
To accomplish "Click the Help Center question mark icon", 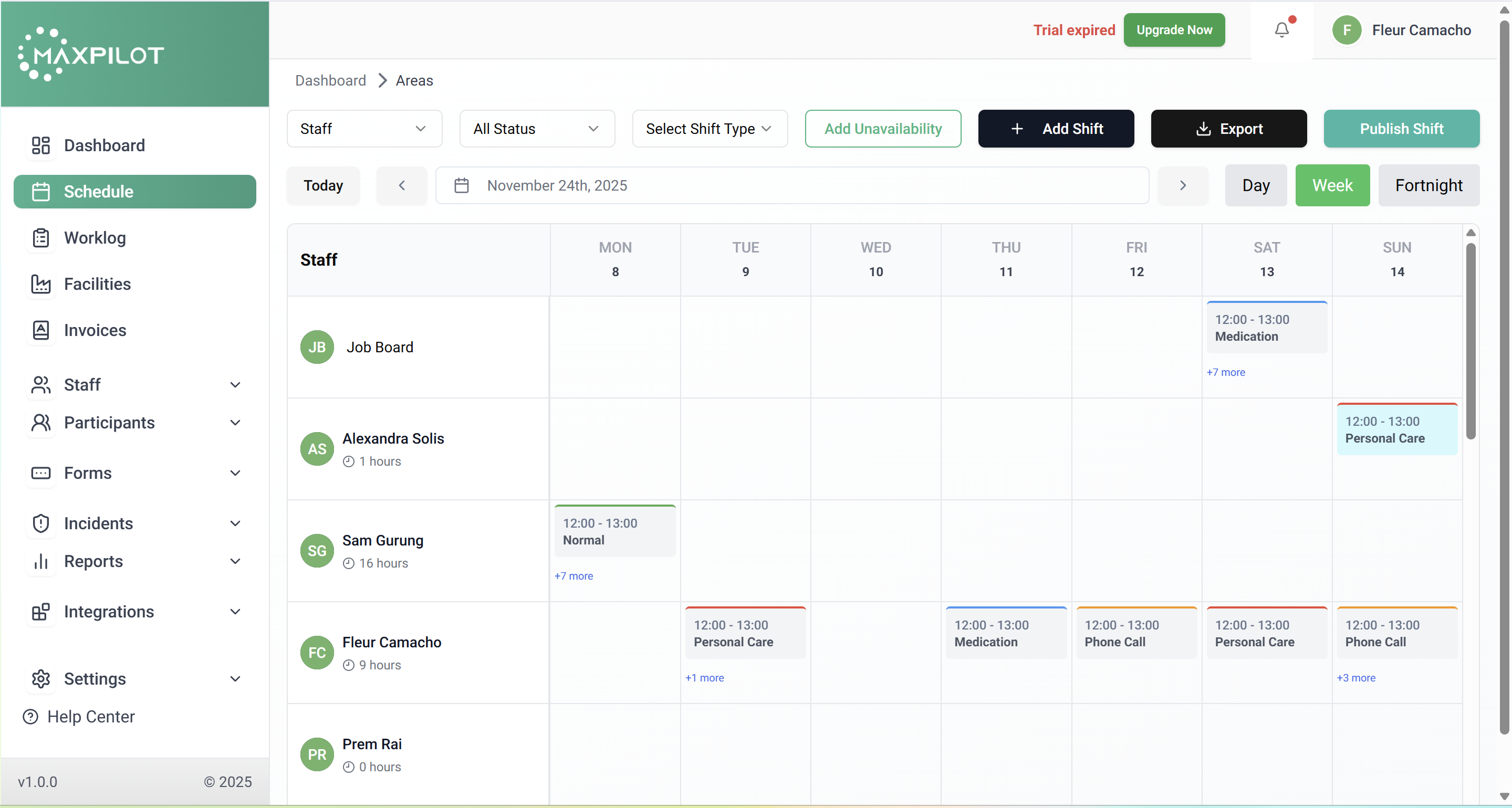I will [x=30, y=717].
